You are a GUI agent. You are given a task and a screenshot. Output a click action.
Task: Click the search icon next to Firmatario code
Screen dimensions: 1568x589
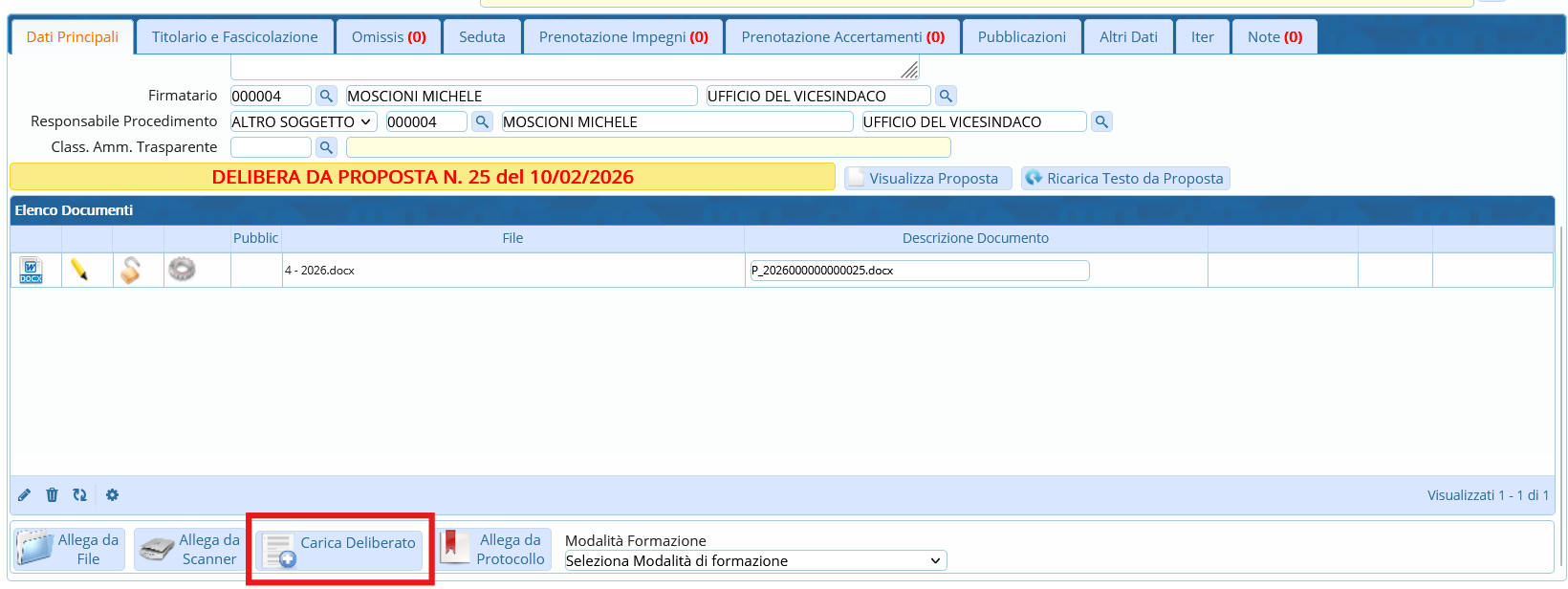point(326,96)
